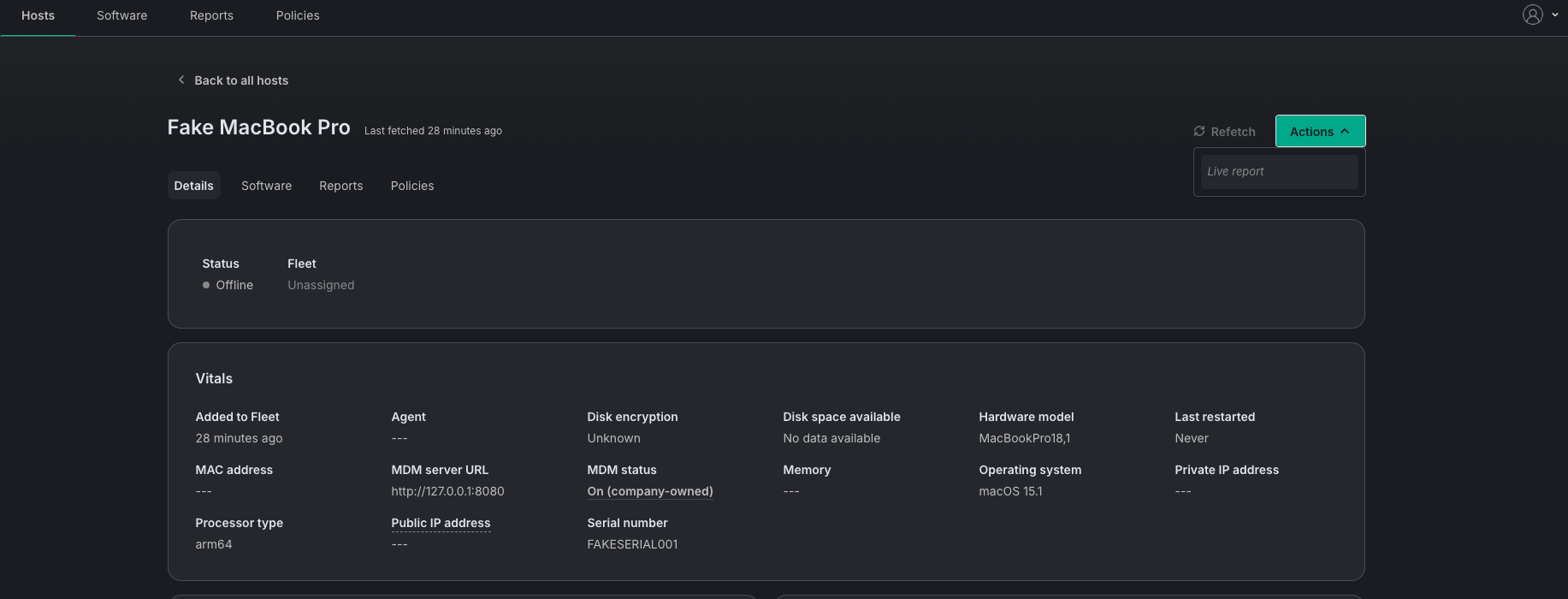Click the Public IP address label
The width and height of the screenshot is (1568, 599).
441,523
